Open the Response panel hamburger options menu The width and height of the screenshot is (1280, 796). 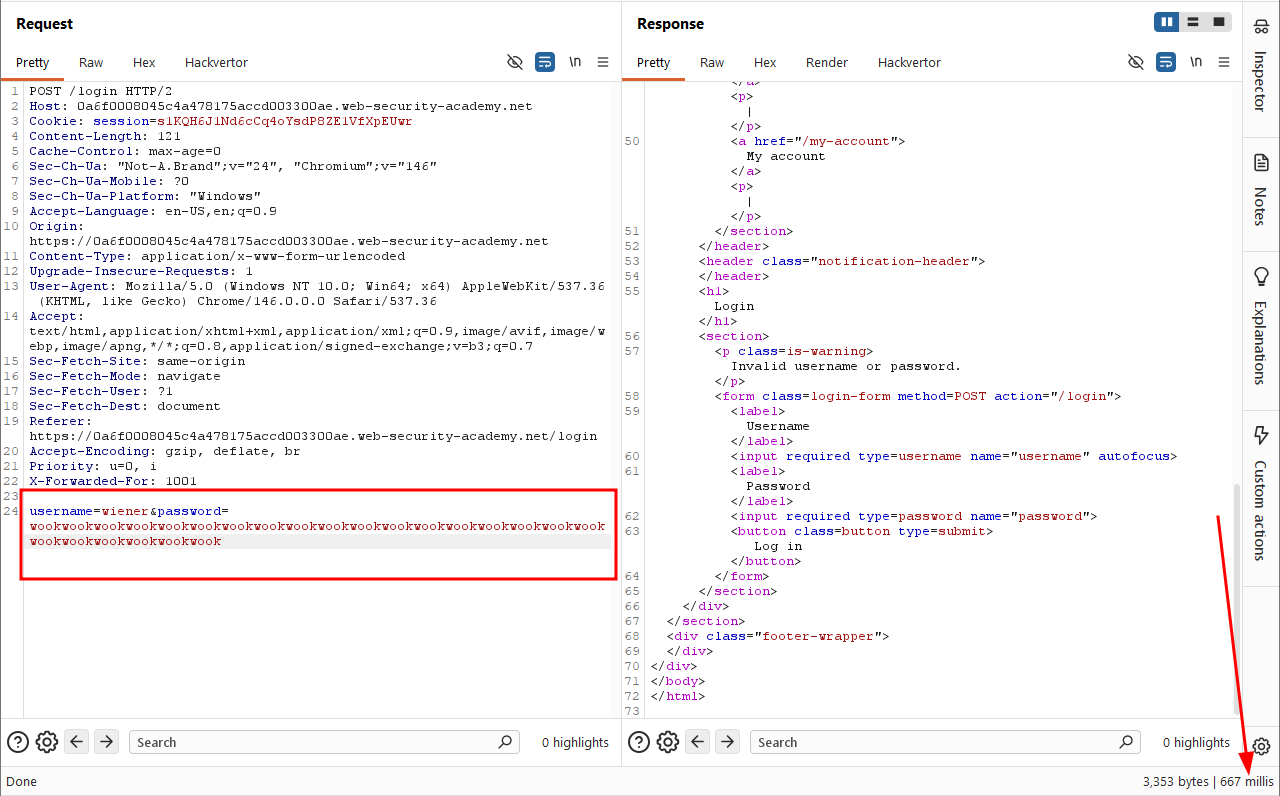[x=1224, y=62]
